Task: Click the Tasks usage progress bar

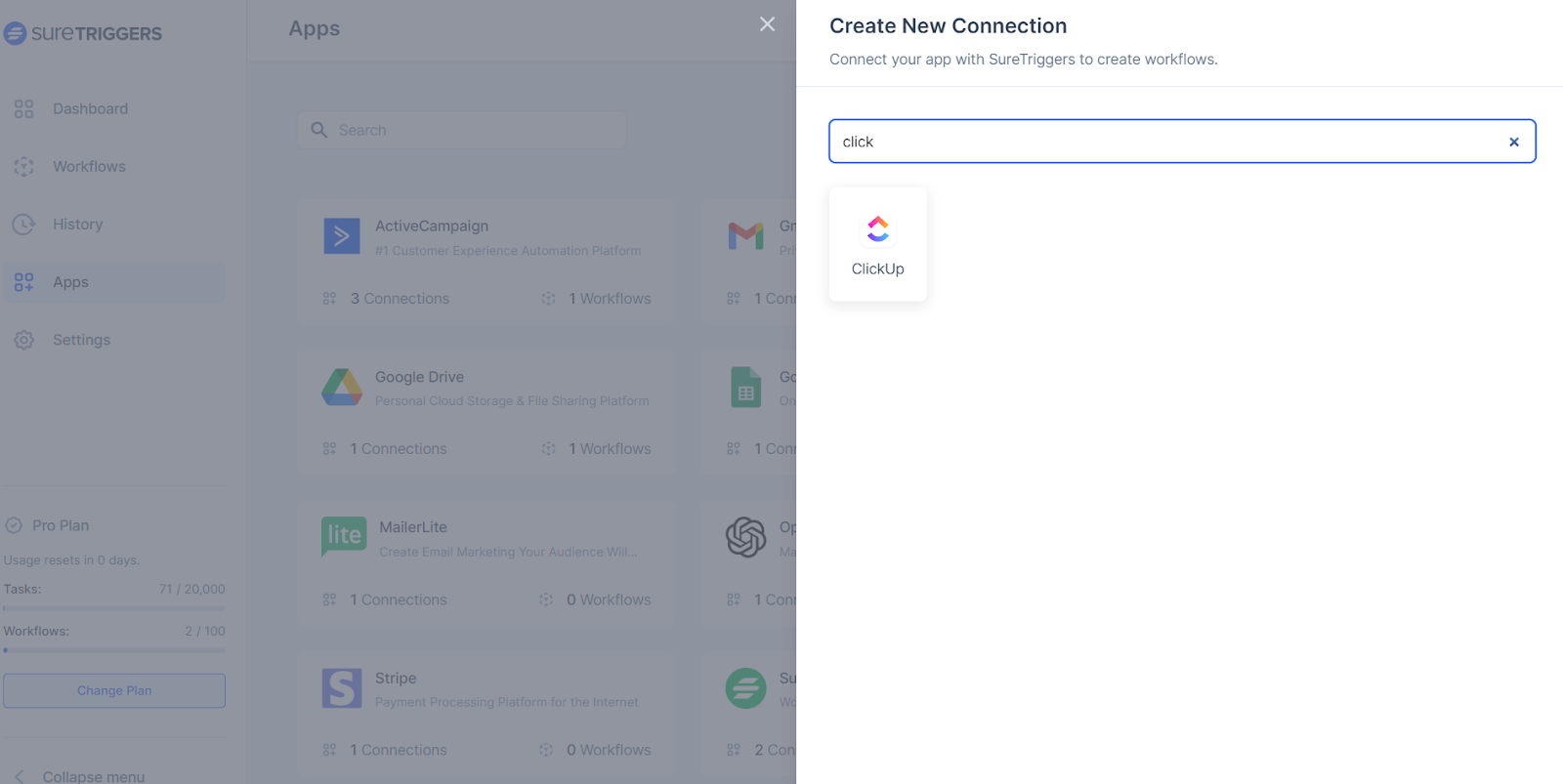Action: coord(114,608)
